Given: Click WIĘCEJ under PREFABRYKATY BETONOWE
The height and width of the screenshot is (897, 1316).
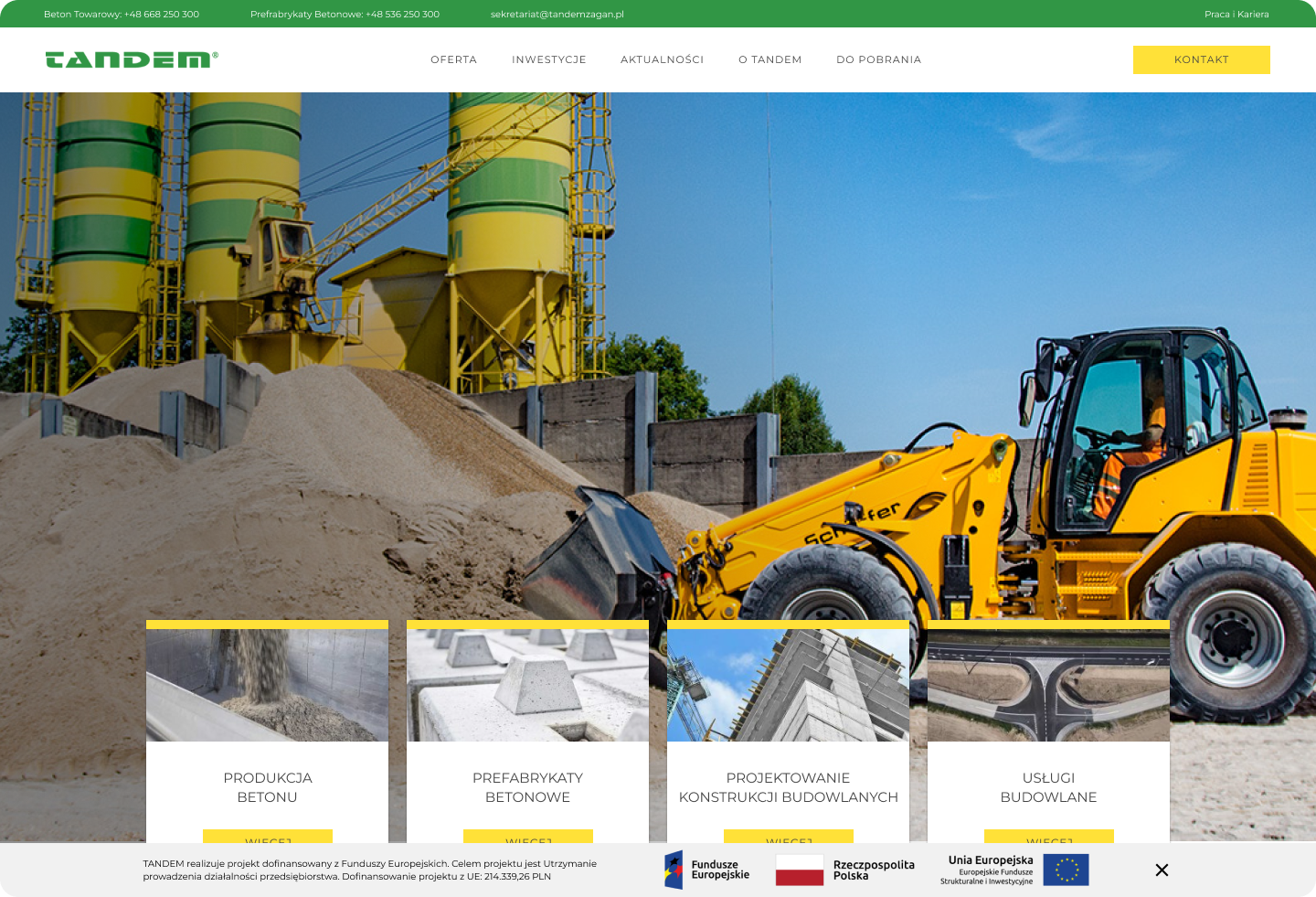Looking at the screenshot, I should (x=527, y=842).
